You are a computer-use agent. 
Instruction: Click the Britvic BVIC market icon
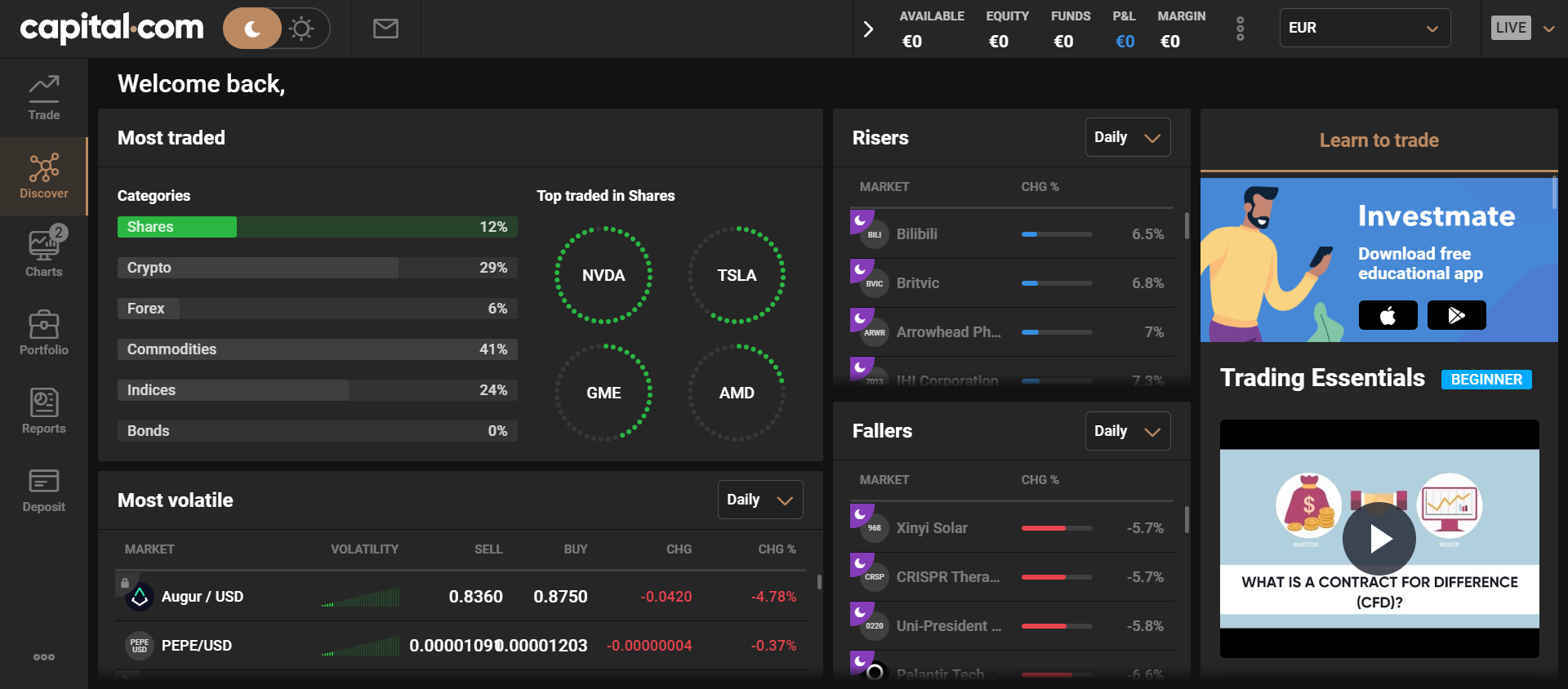tap(874, 283)
